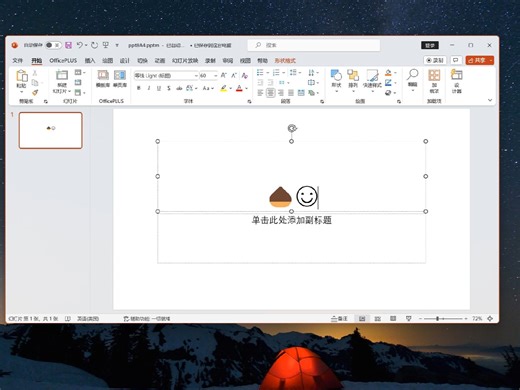The height and width of the screenshot is (390, 520).
Task: Switch to the Insert tab
Action: (90, 60)
